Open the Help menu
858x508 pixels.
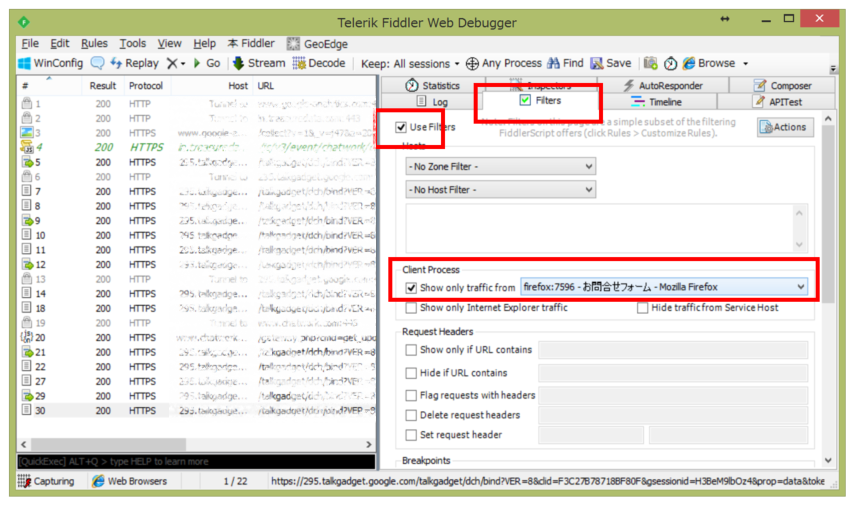[x=204, y=44]
